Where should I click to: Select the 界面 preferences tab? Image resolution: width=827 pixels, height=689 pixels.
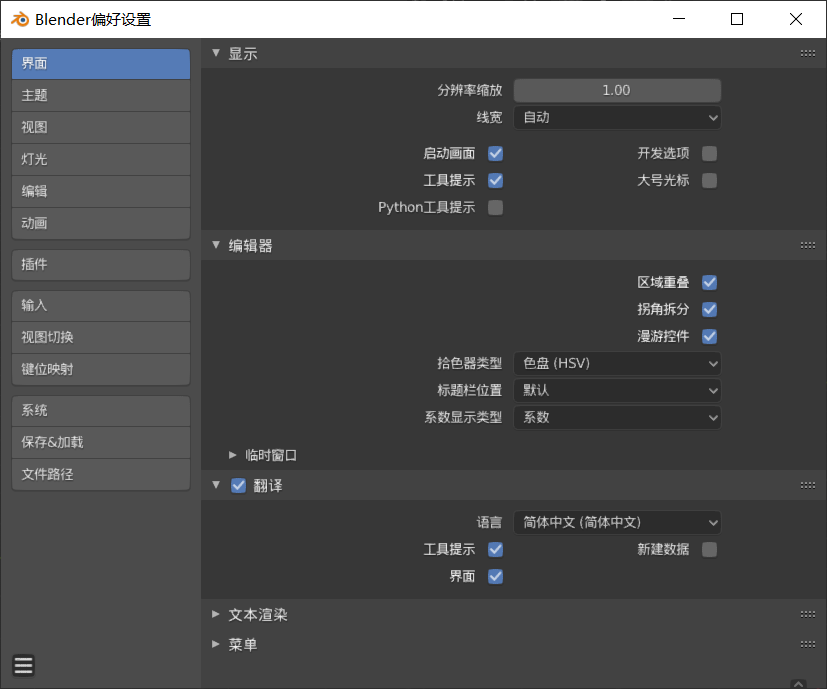click(101, 64)
